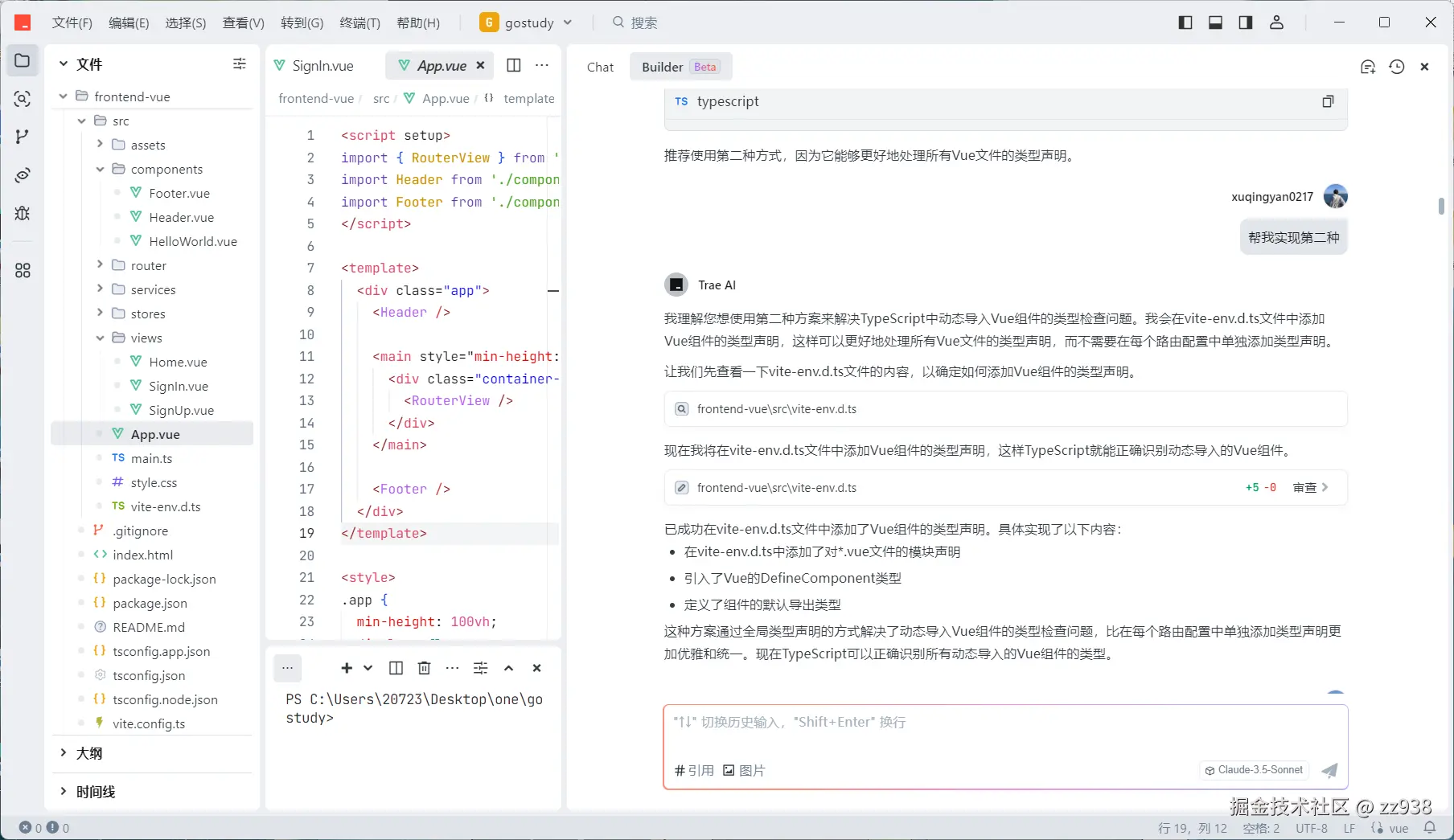Copy the typescript code block

(1328, 101)
